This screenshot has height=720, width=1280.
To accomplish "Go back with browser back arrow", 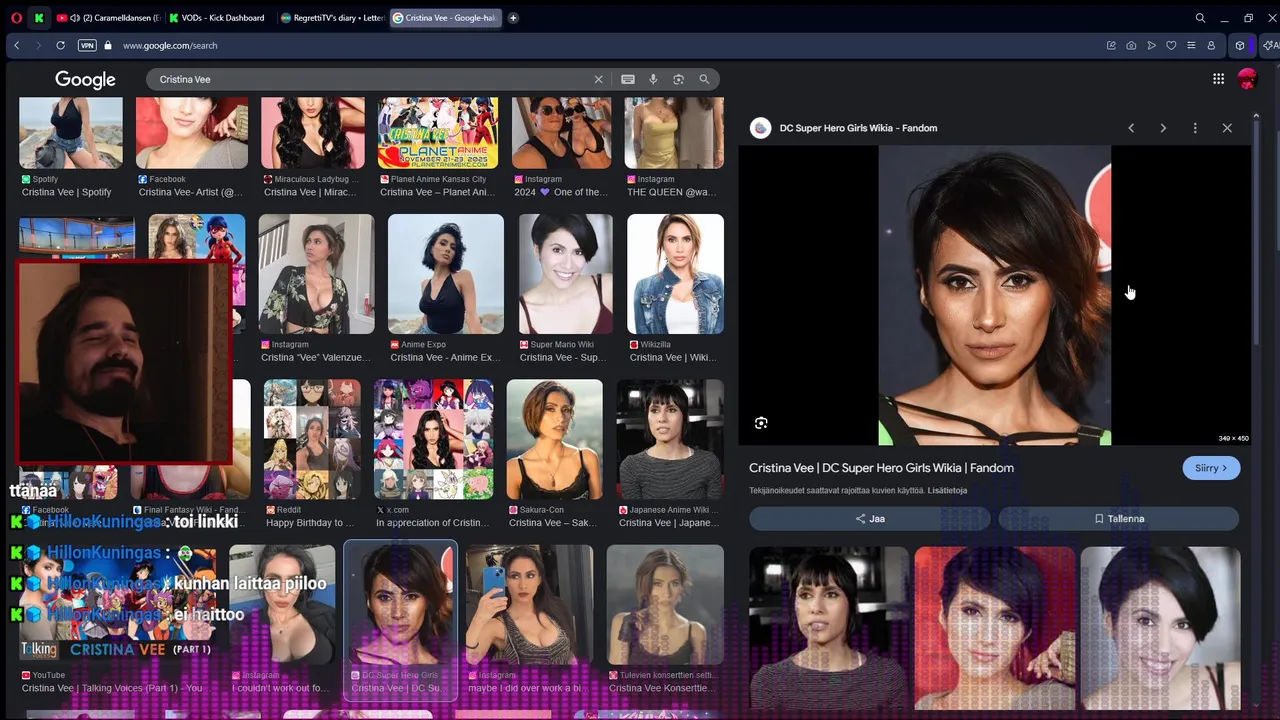I will 17,45.
